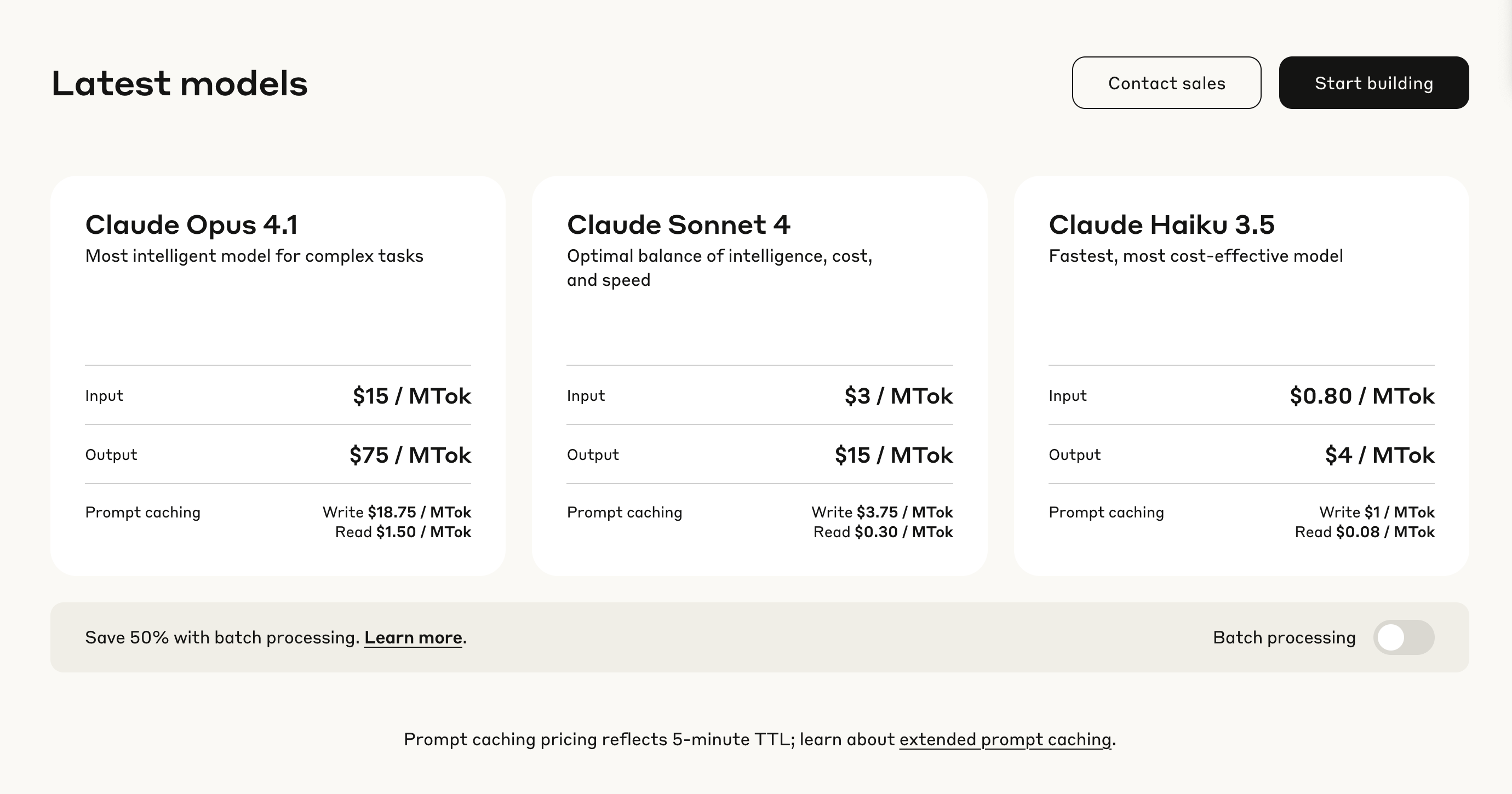Click the Prompt caching label in Haiku card
The width and height of the screenshot is (1512, 794).
pos(1107,513)
